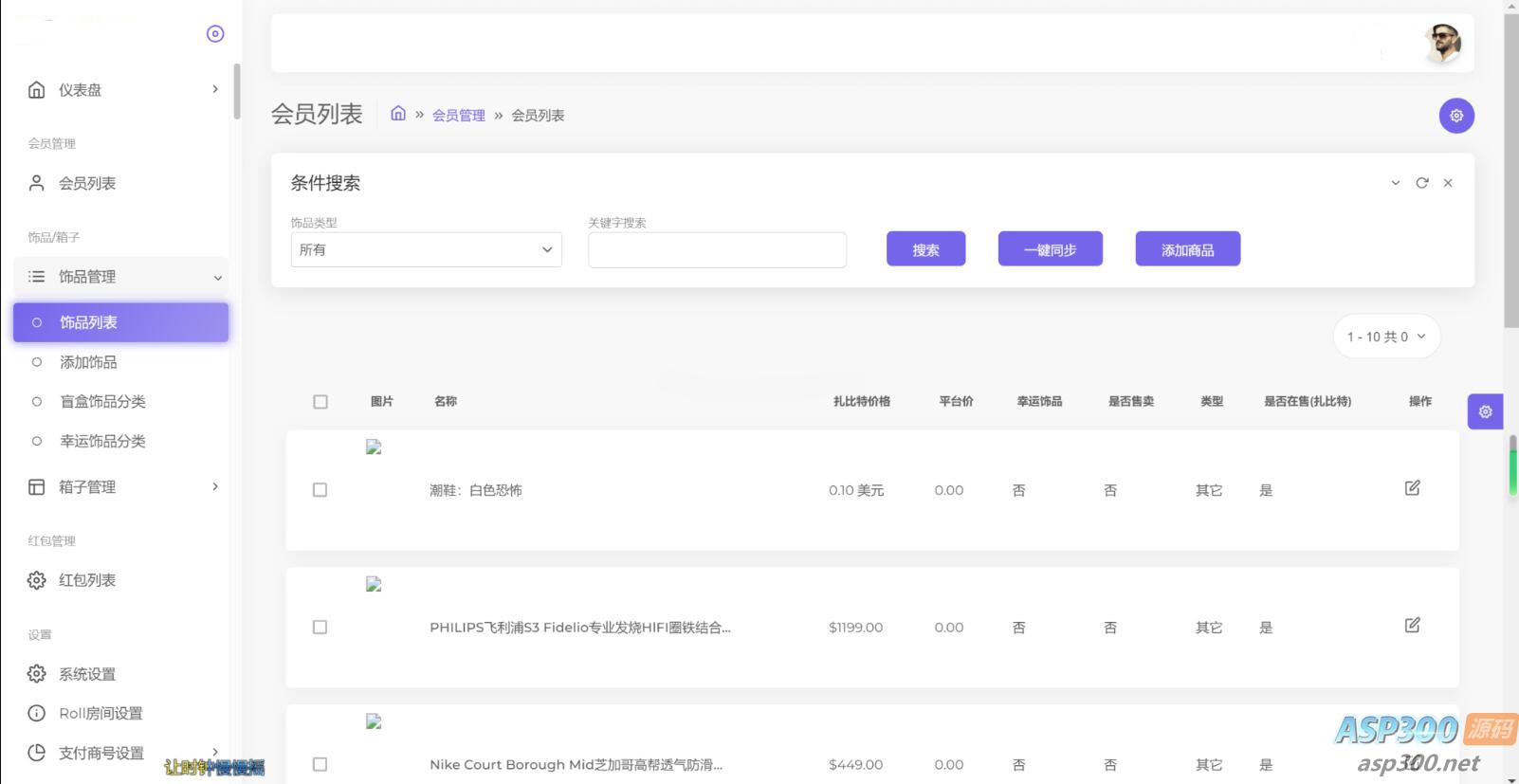Viewport: 1519px width, 784px height.
Task: Open the 饰品类型 dropdown showing 所有
Action: [x=426, y=250]
